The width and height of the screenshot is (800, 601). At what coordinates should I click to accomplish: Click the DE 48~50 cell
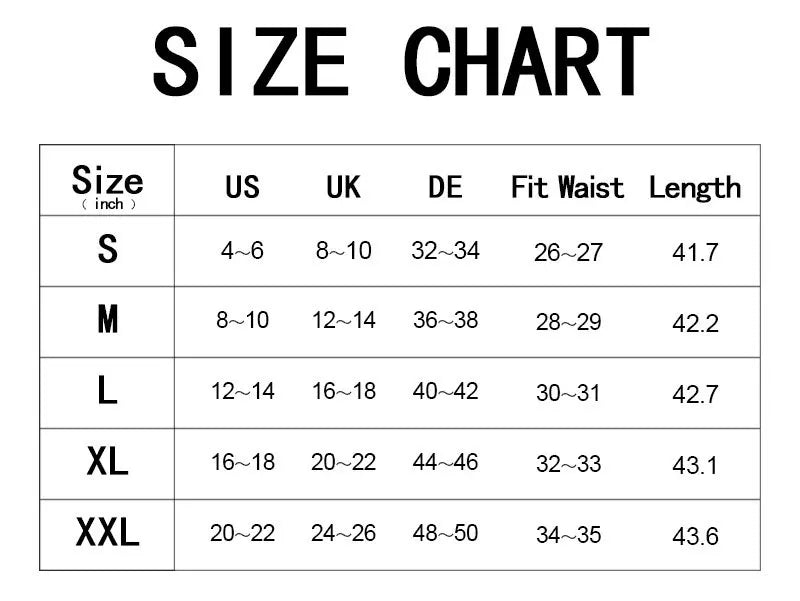445,534
